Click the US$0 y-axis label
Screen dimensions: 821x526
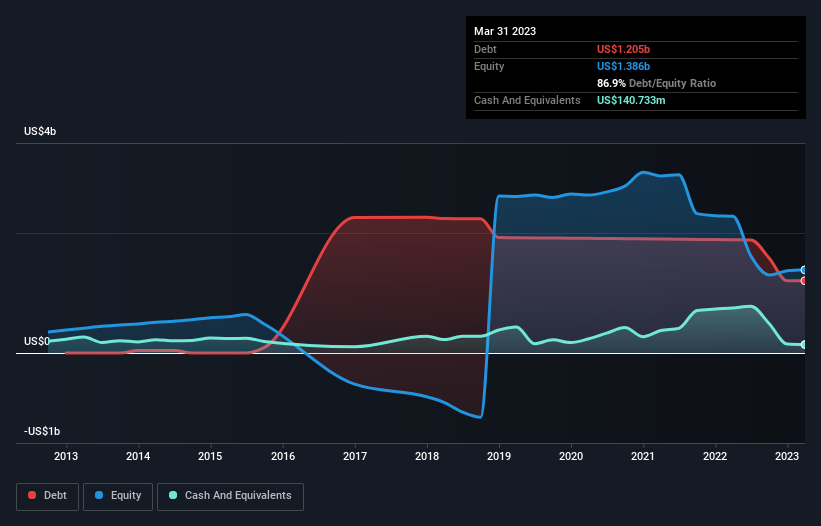[x=37, y=341]
